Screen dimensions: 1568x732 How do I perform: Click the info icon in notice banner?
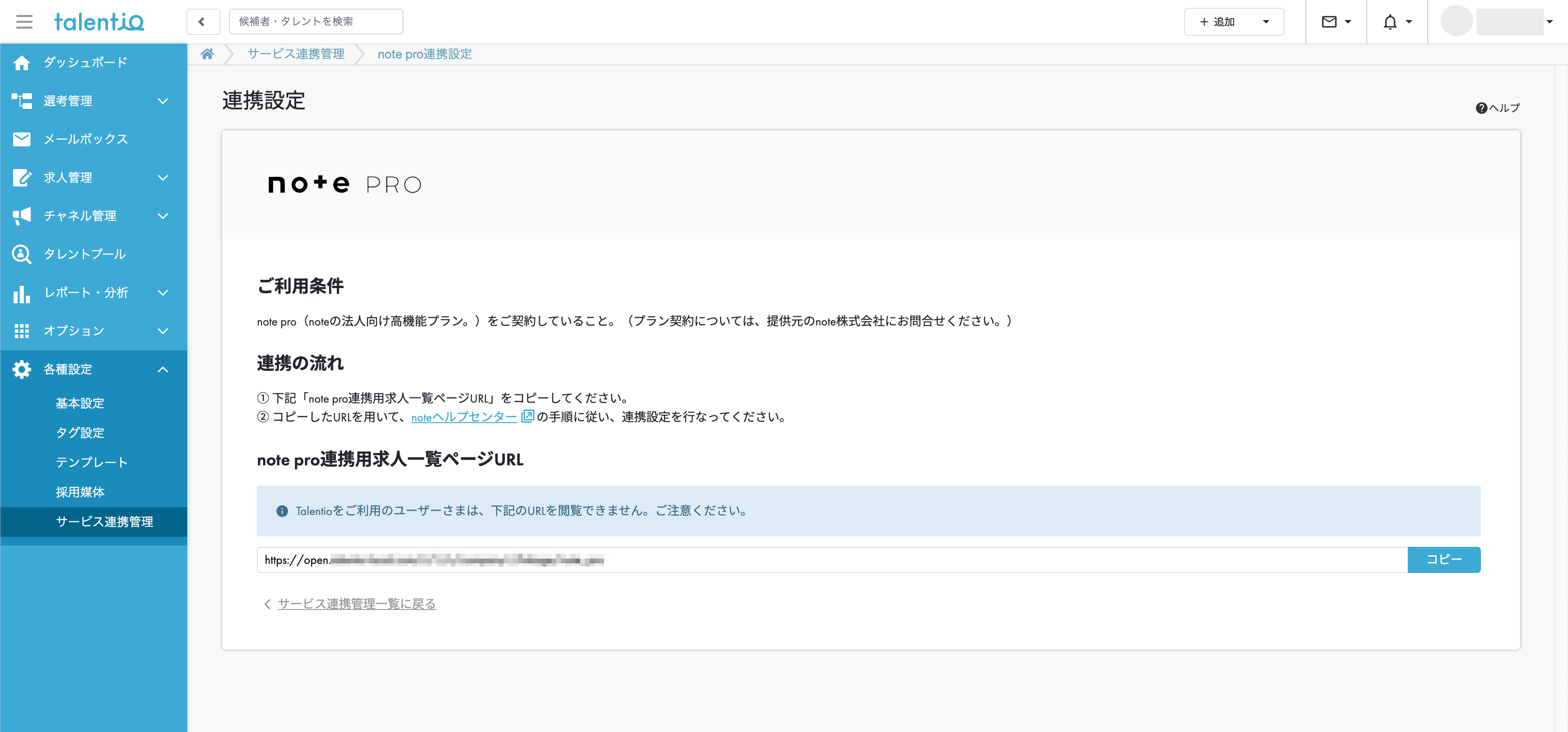282,512
